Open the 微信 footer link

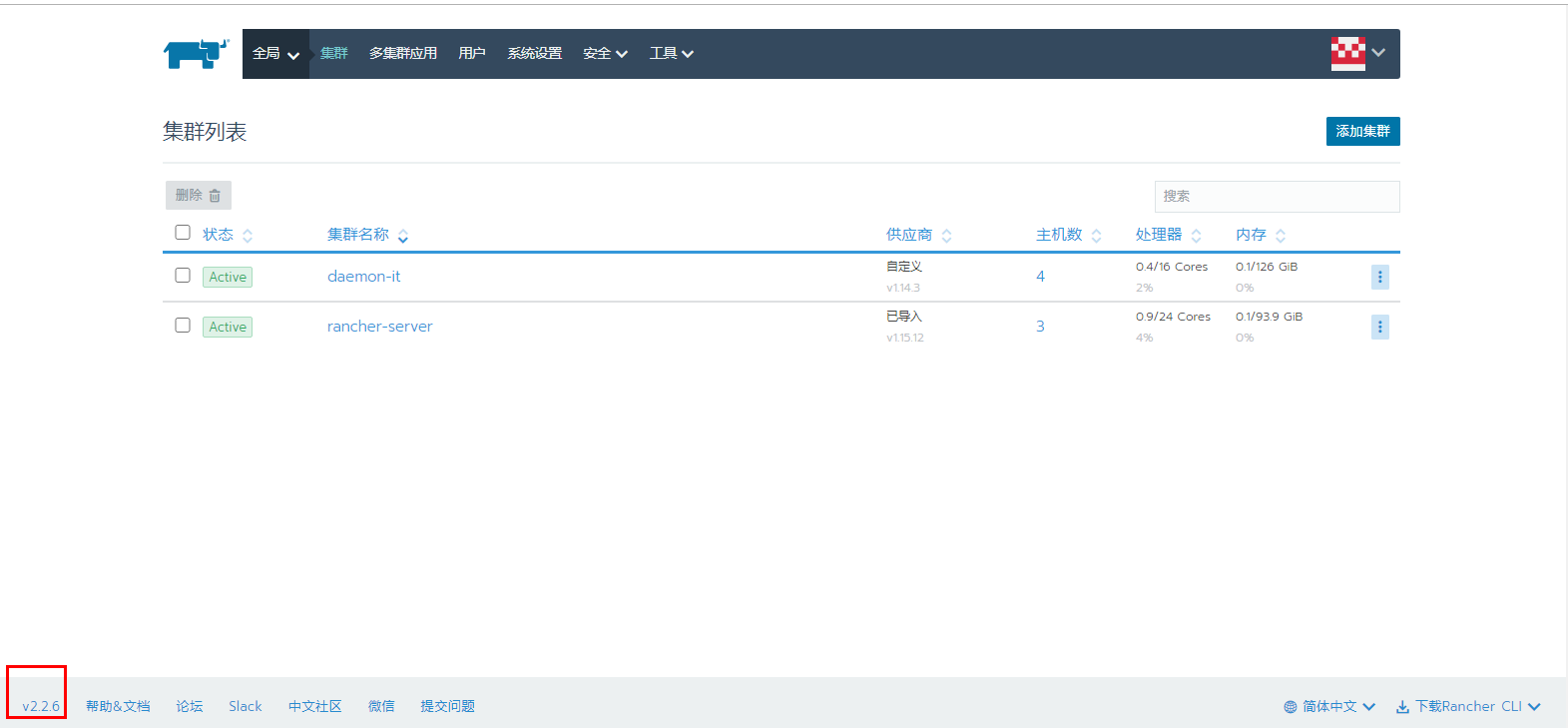point(381,707)
